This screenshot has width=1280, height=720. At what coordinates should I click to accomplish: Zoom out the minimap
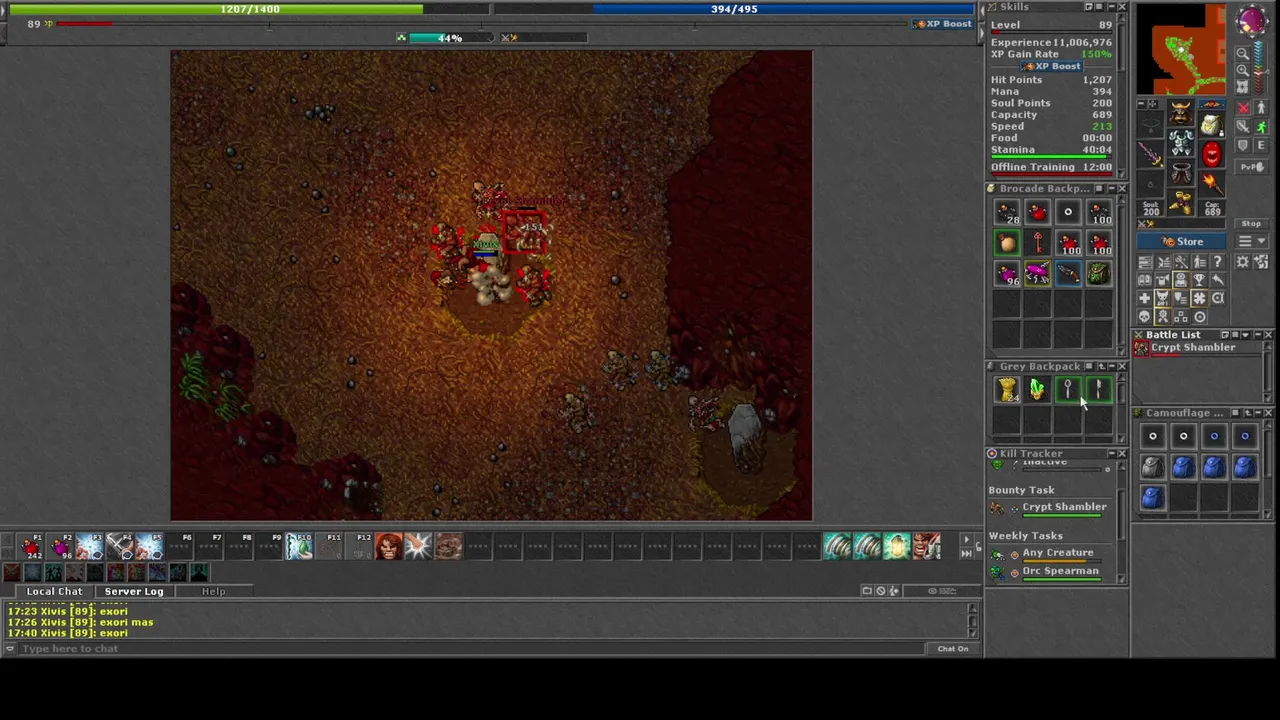pos(1243,53)
